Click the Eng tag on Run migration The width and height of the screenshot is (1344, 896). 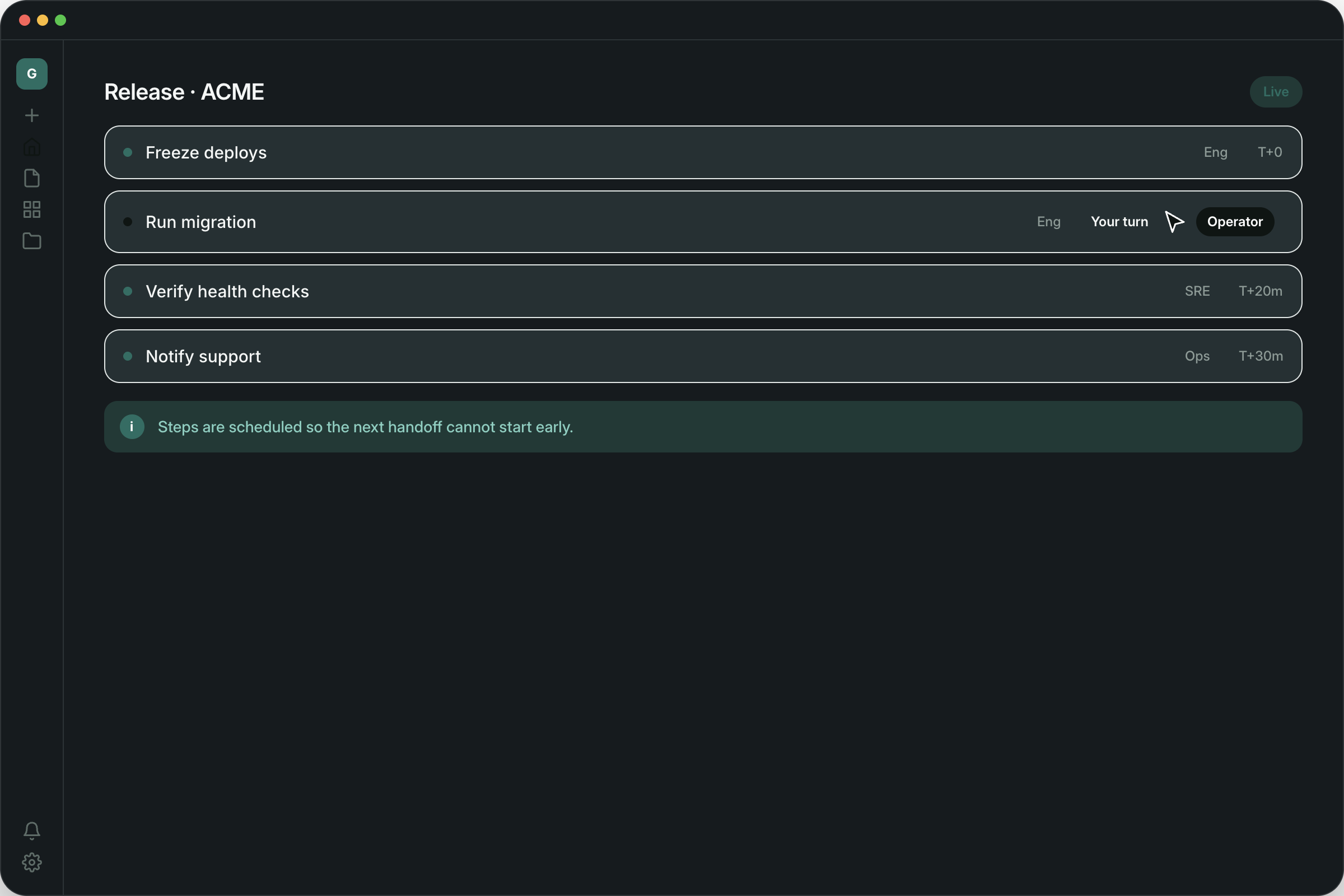1048,222
